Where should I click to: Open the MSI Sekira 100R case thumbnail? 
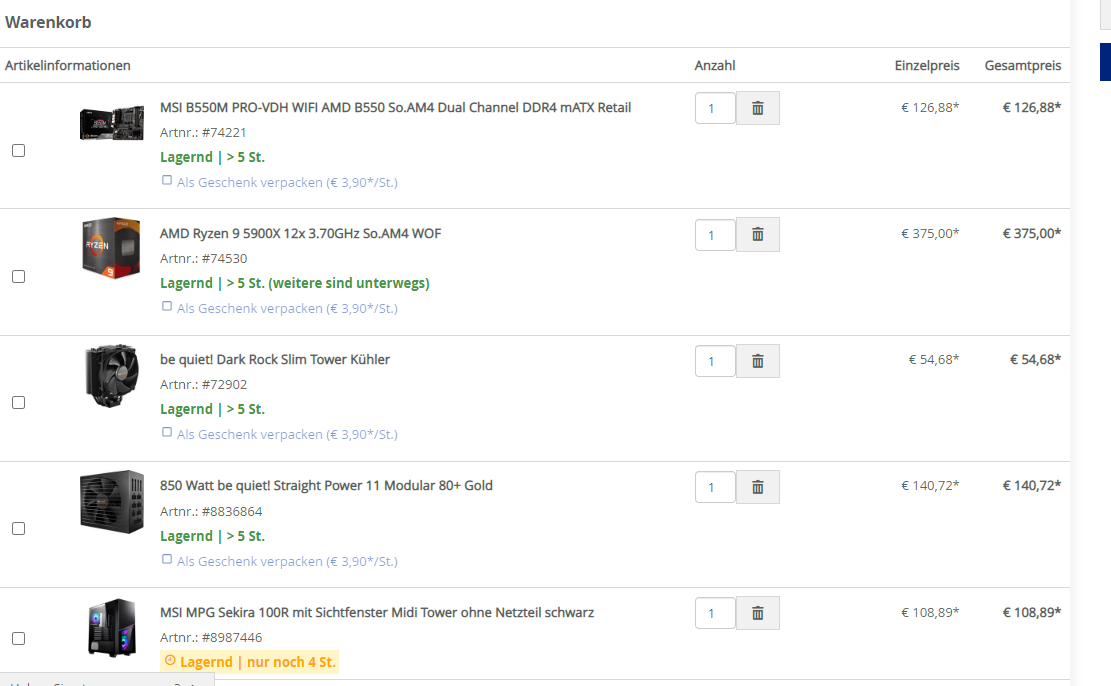click(112, 628)
